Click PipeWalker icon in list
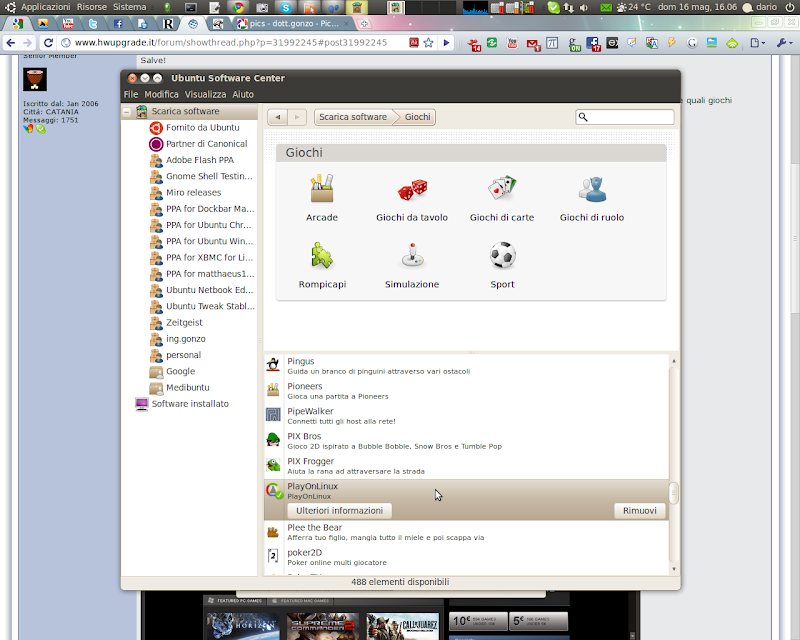 (273, 414)
